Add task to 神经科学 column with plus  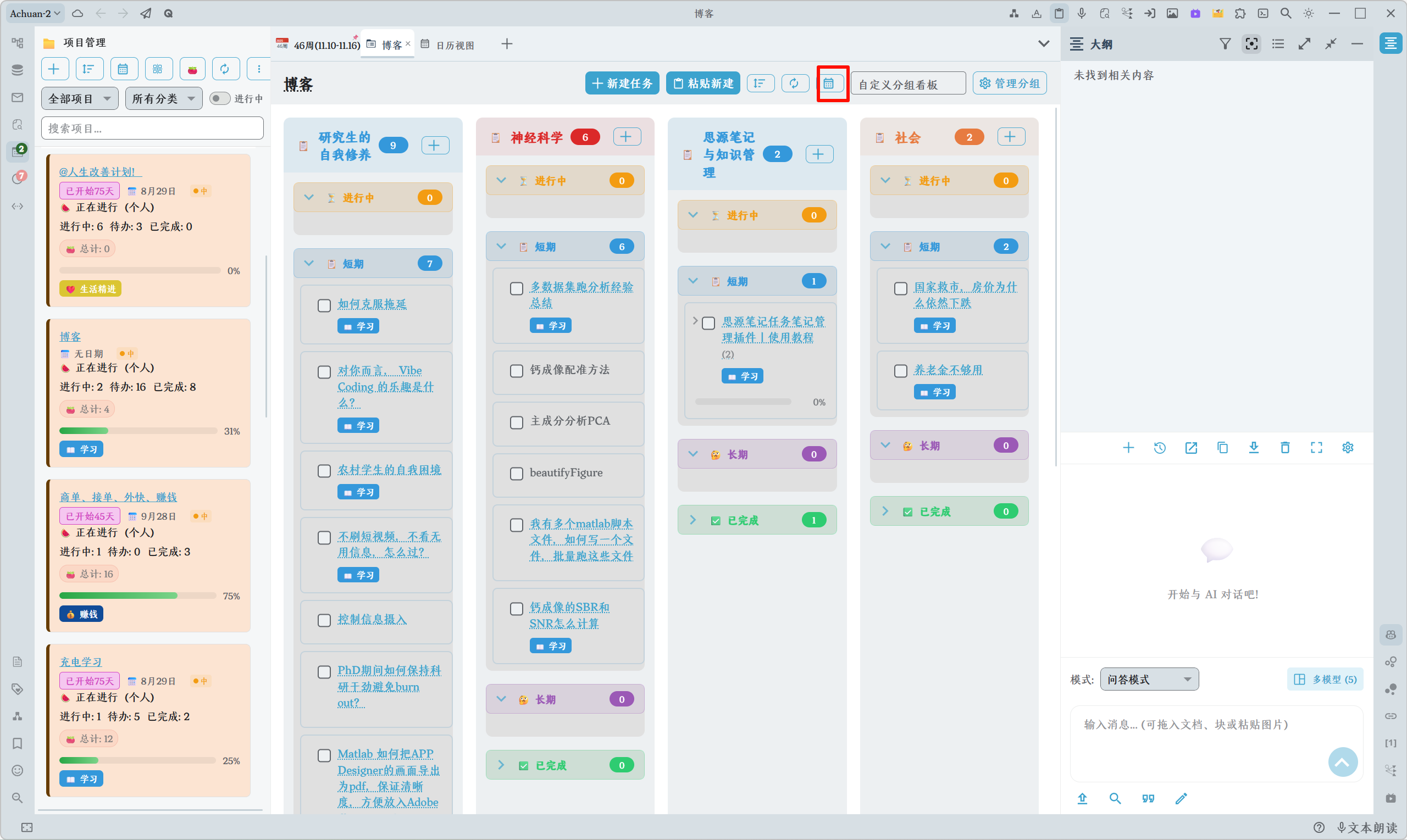tap(626, 137)
